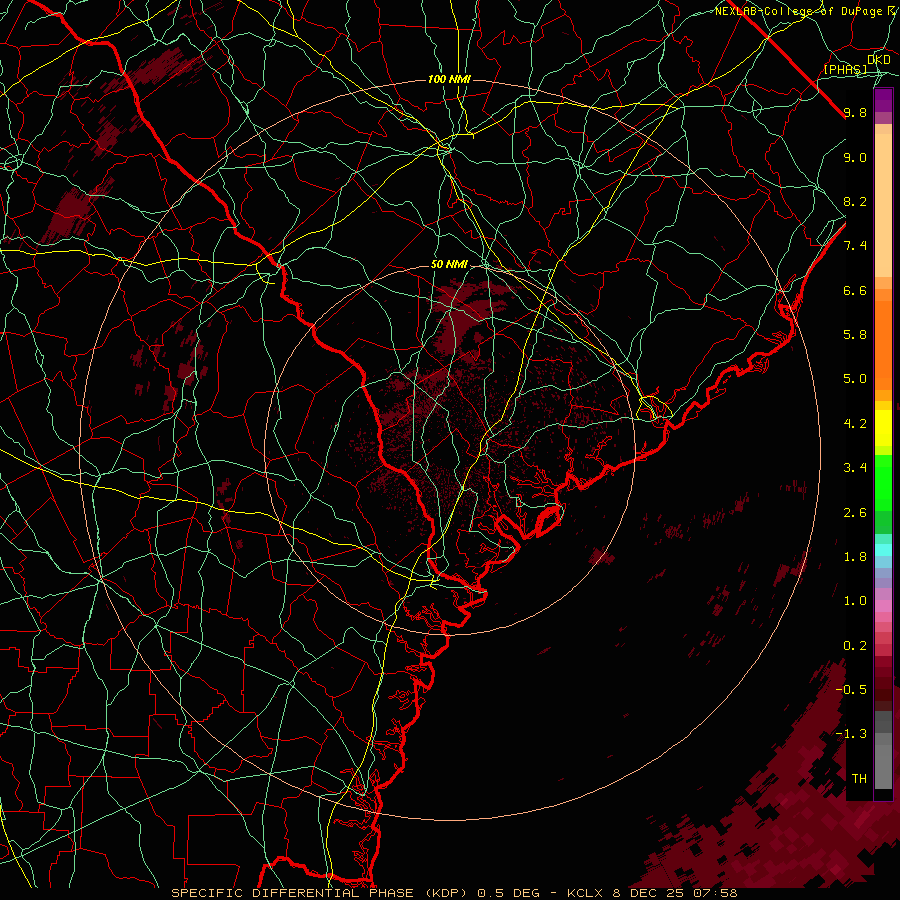
Task: Click the 100 NMI range ring label
Action: point(449,79)
